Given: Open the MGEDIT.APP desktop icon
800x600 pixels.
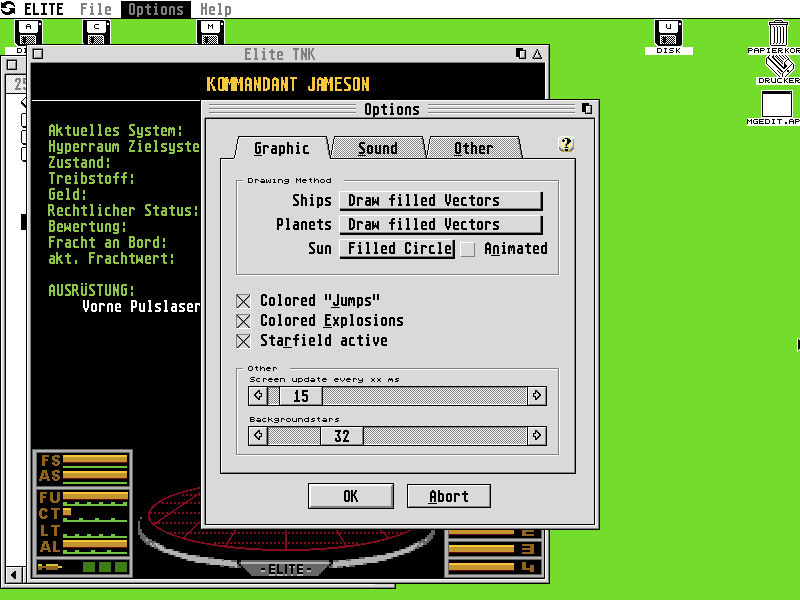Looking at the screenshot, I should point(777,105).
